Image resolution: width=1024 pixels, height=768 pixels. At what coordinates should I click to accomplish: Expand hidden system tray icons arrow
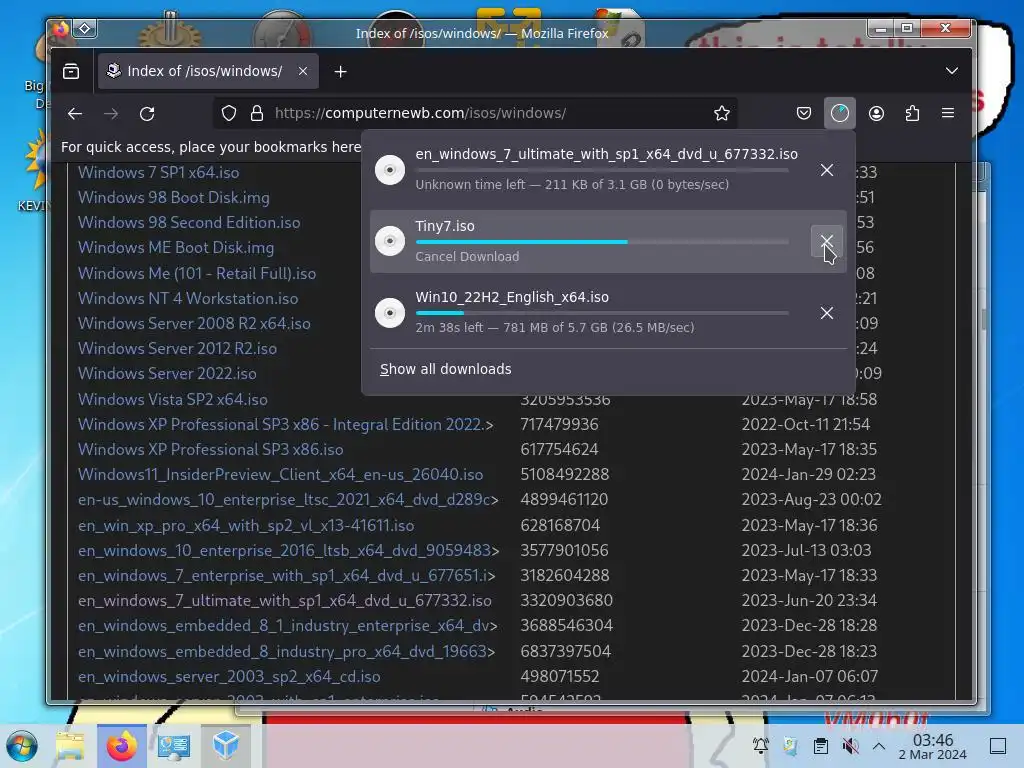879,746
